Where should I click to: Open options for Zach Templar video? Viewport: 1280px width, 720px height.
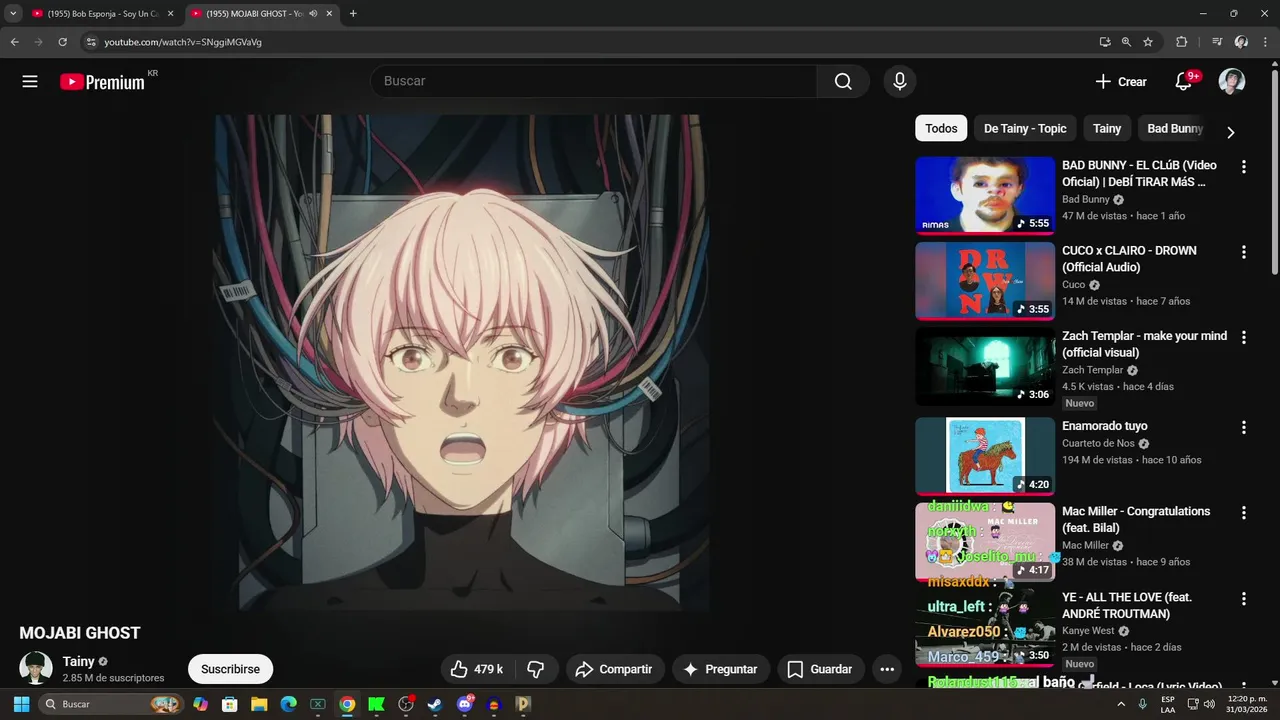coord(1244,338)
